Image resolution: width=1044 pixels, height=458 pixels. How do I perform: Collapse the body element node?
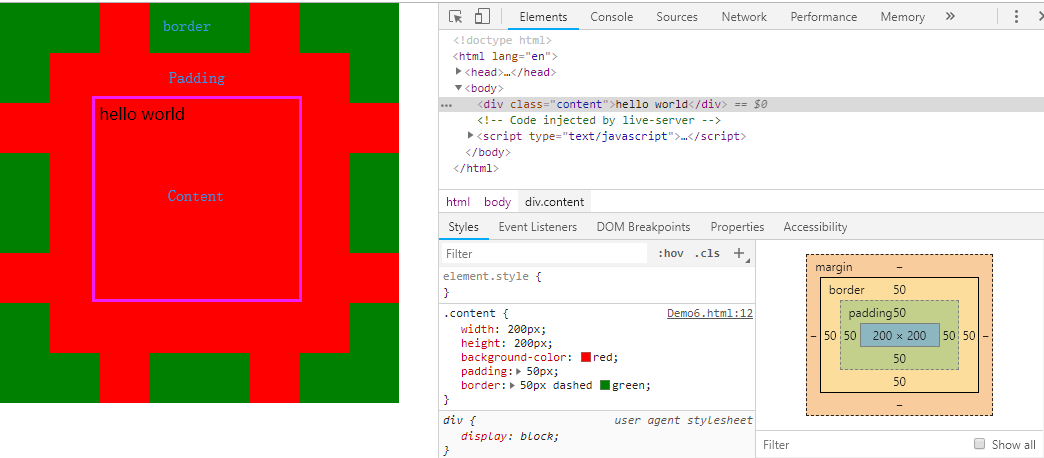[459, 88]
